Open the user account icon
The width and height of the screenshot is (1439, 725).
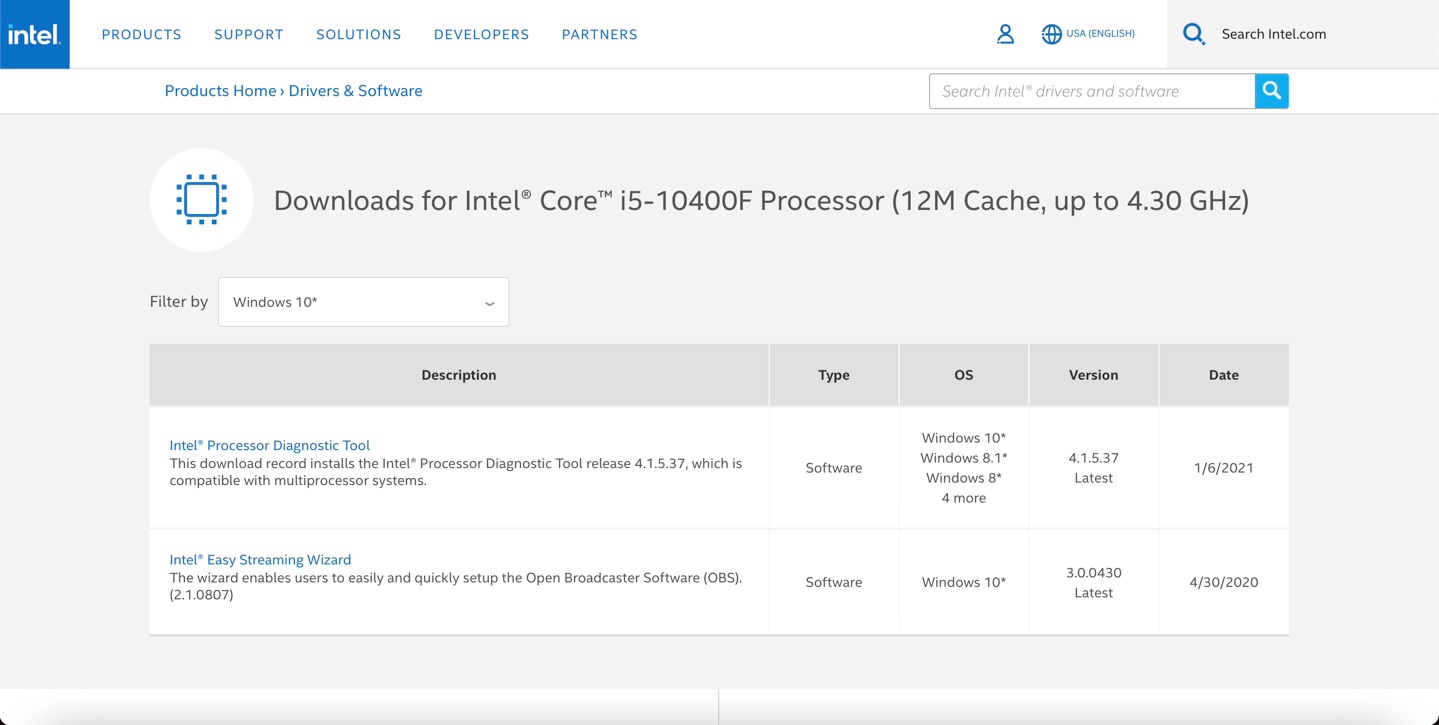[x=1005, y=34]
